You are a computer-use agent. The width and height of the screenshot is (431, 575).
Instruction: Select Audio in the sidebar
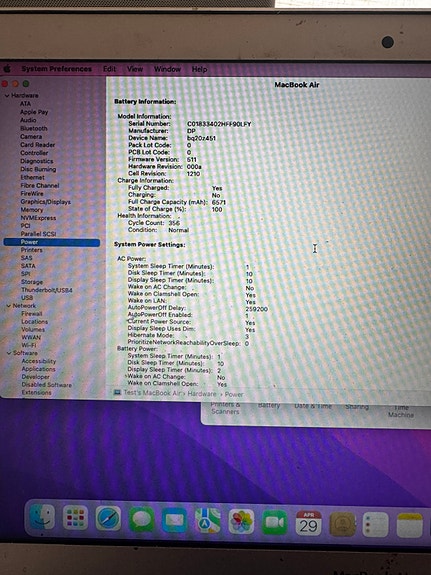28,120
